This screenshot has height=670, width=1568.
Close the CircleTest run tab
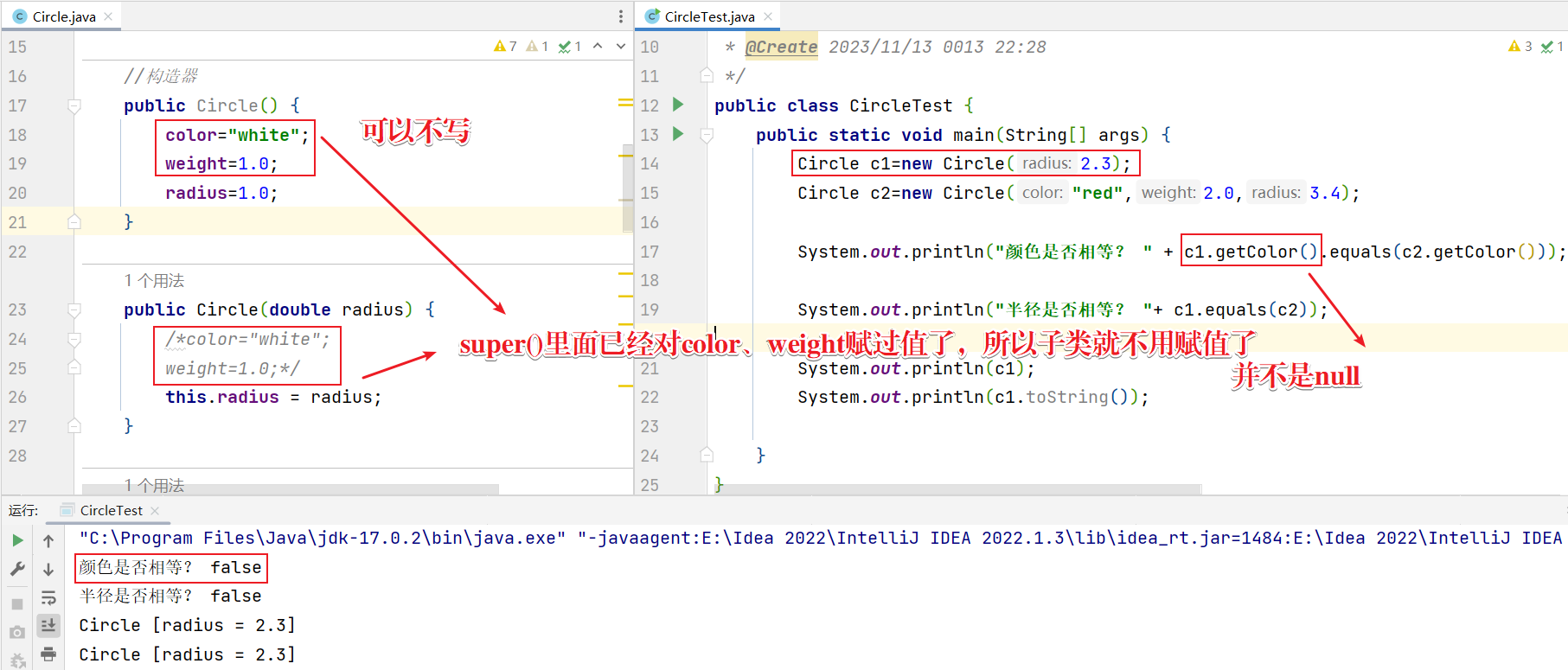pos(155,511)
